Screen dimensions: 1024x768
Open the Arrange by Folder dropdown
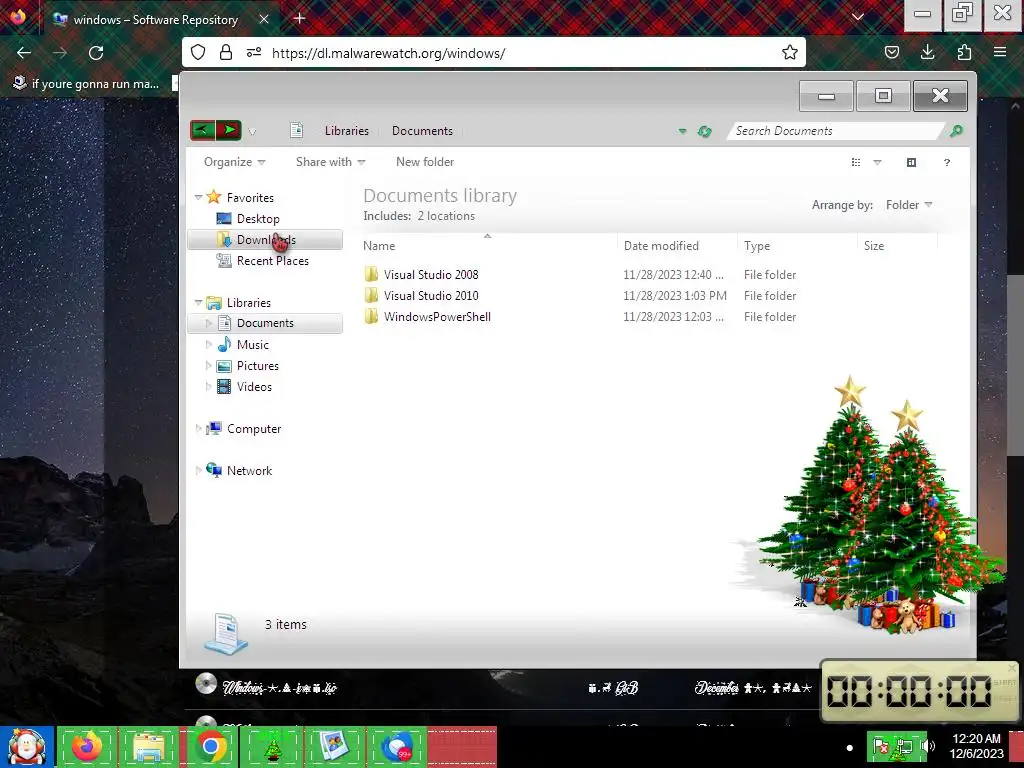click(x=908, y=205)
